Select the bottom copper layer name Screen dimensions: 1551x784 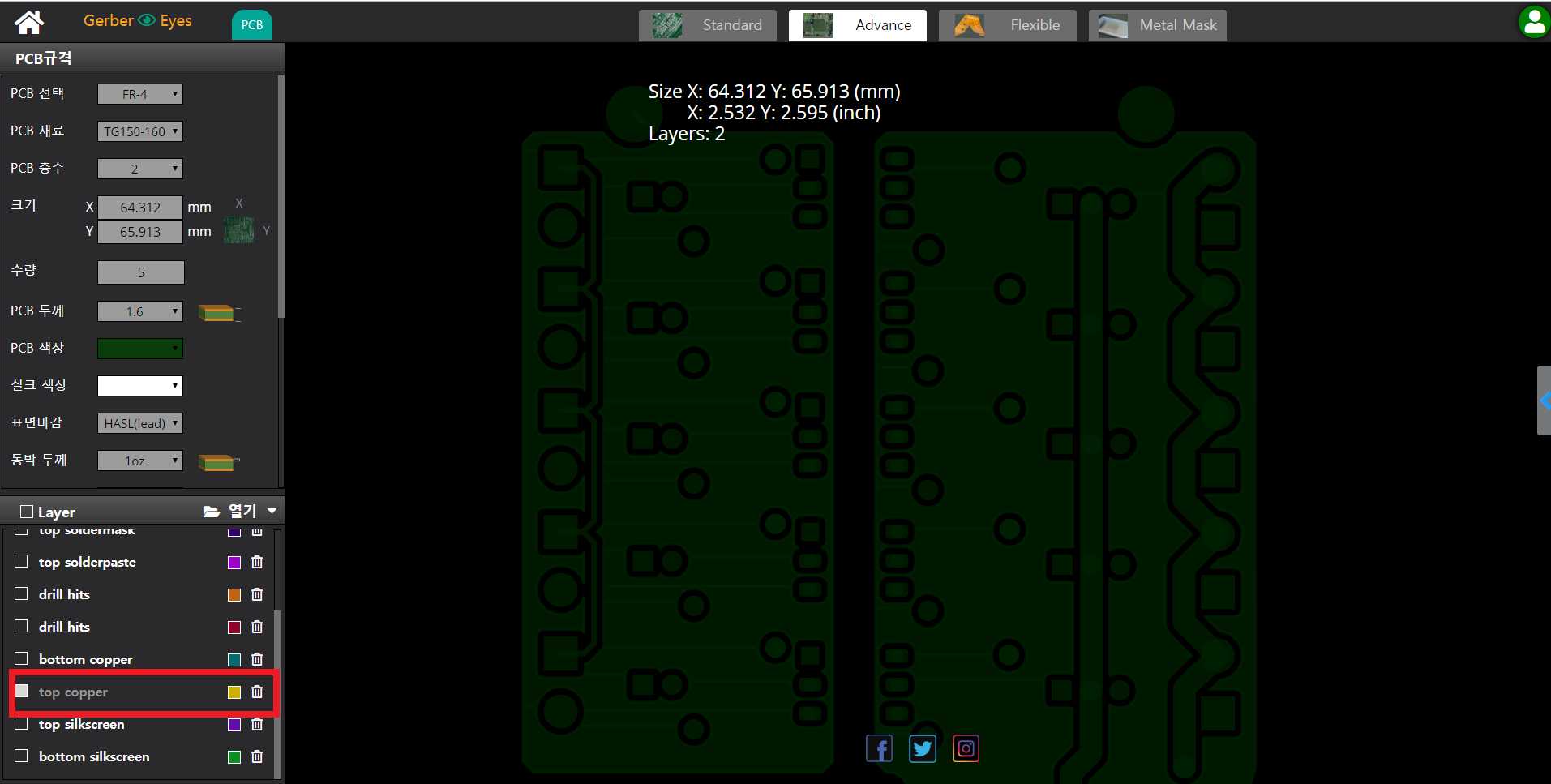point(85,660)
